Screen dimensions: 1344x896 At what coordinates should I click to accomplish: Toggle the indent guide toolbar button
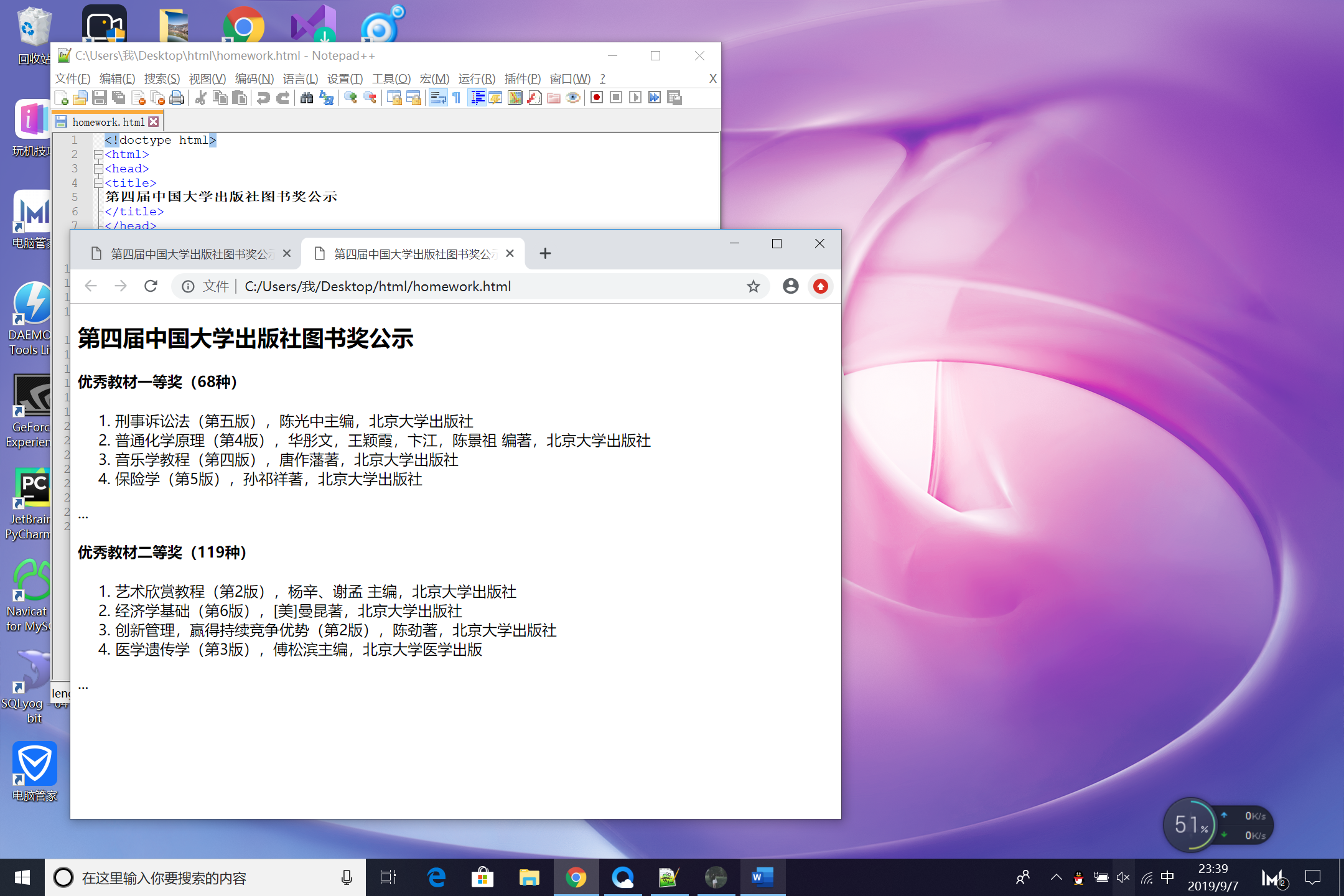point(477,98)
